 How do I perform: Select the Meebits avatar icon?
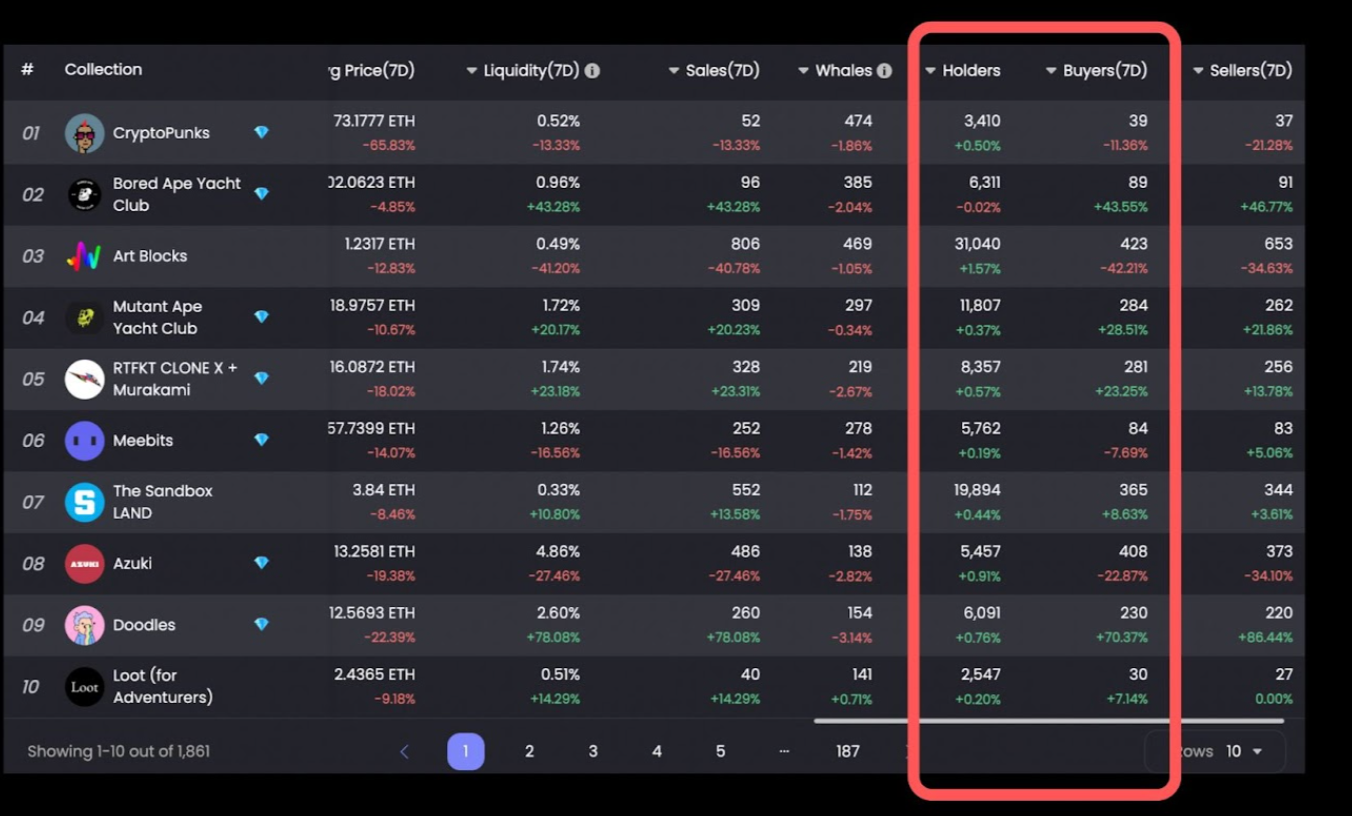[85, 440]
